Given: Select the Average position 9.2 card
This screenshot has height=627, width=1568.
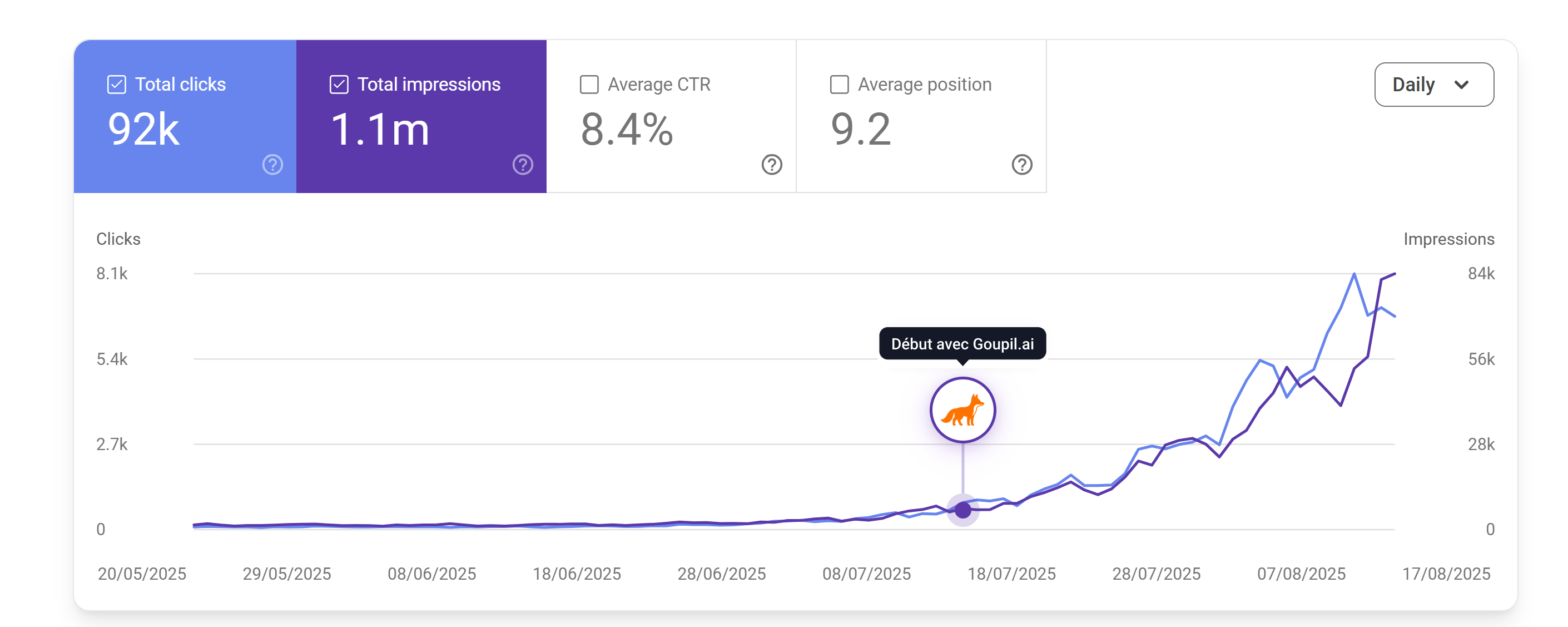Looking at the screenshot, I should pyautogui.click(x=921, y=116).
